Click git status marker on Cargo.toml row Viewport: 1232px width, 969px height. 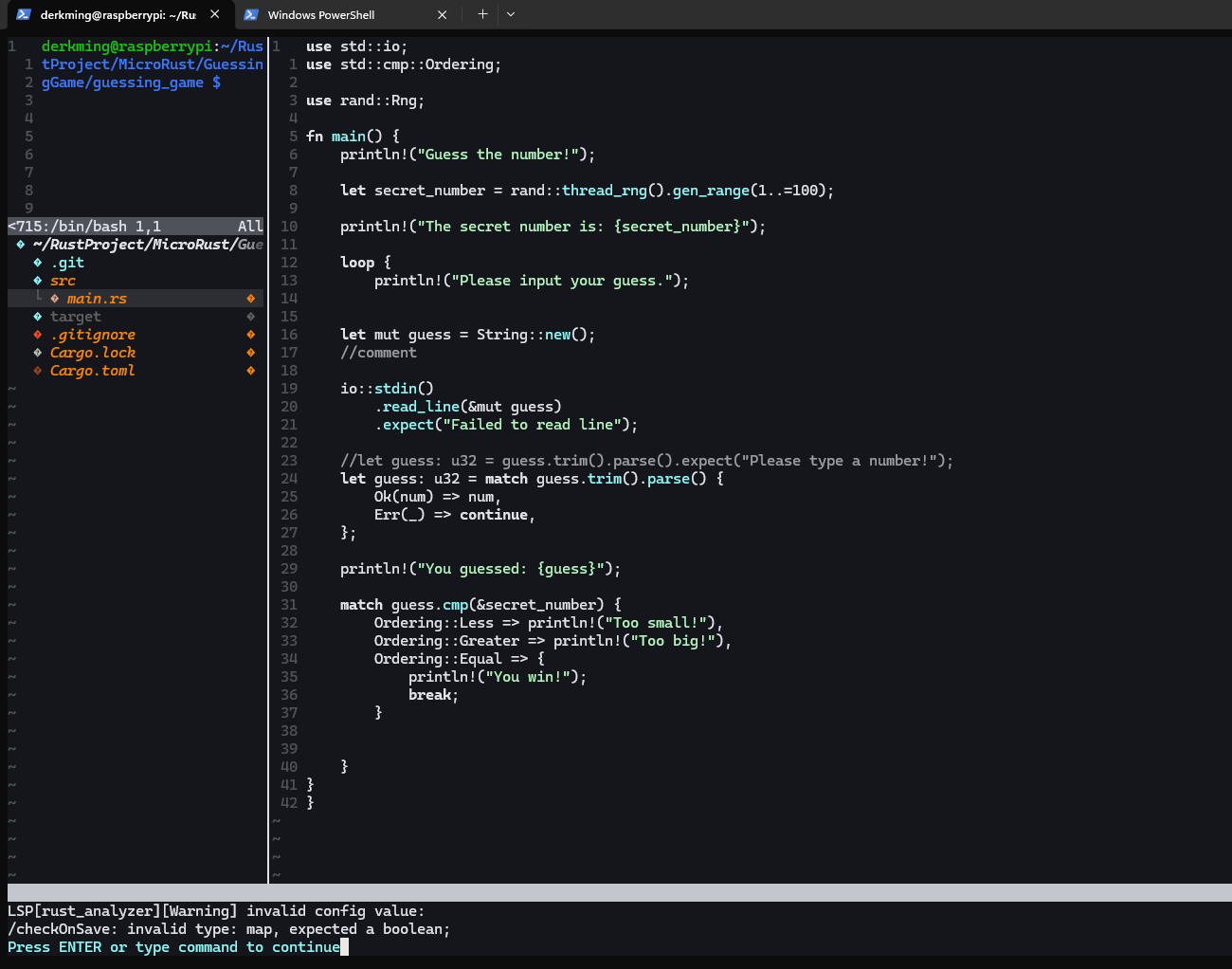point(251,371)
